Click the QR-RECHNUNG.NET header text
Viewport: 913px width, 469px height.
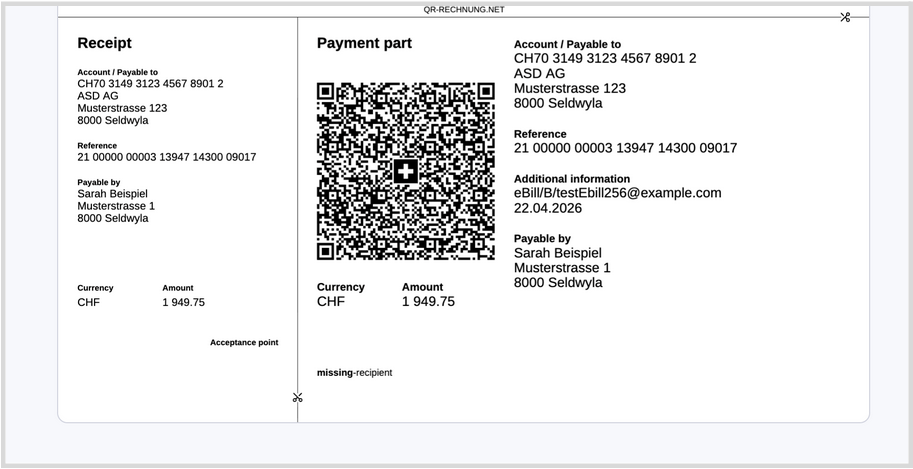464,10
